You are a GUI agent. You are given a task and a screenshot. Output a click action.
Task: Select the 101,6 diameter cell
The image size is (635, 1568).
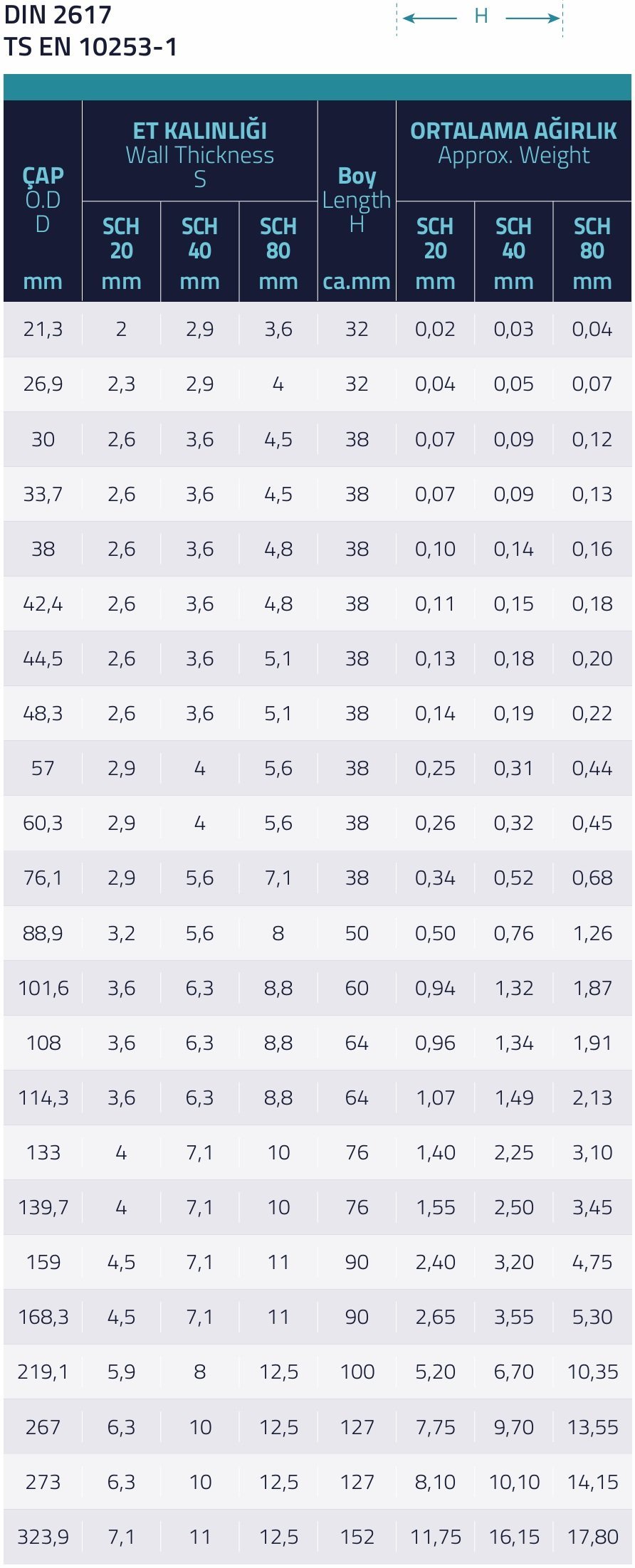[43, 988]
